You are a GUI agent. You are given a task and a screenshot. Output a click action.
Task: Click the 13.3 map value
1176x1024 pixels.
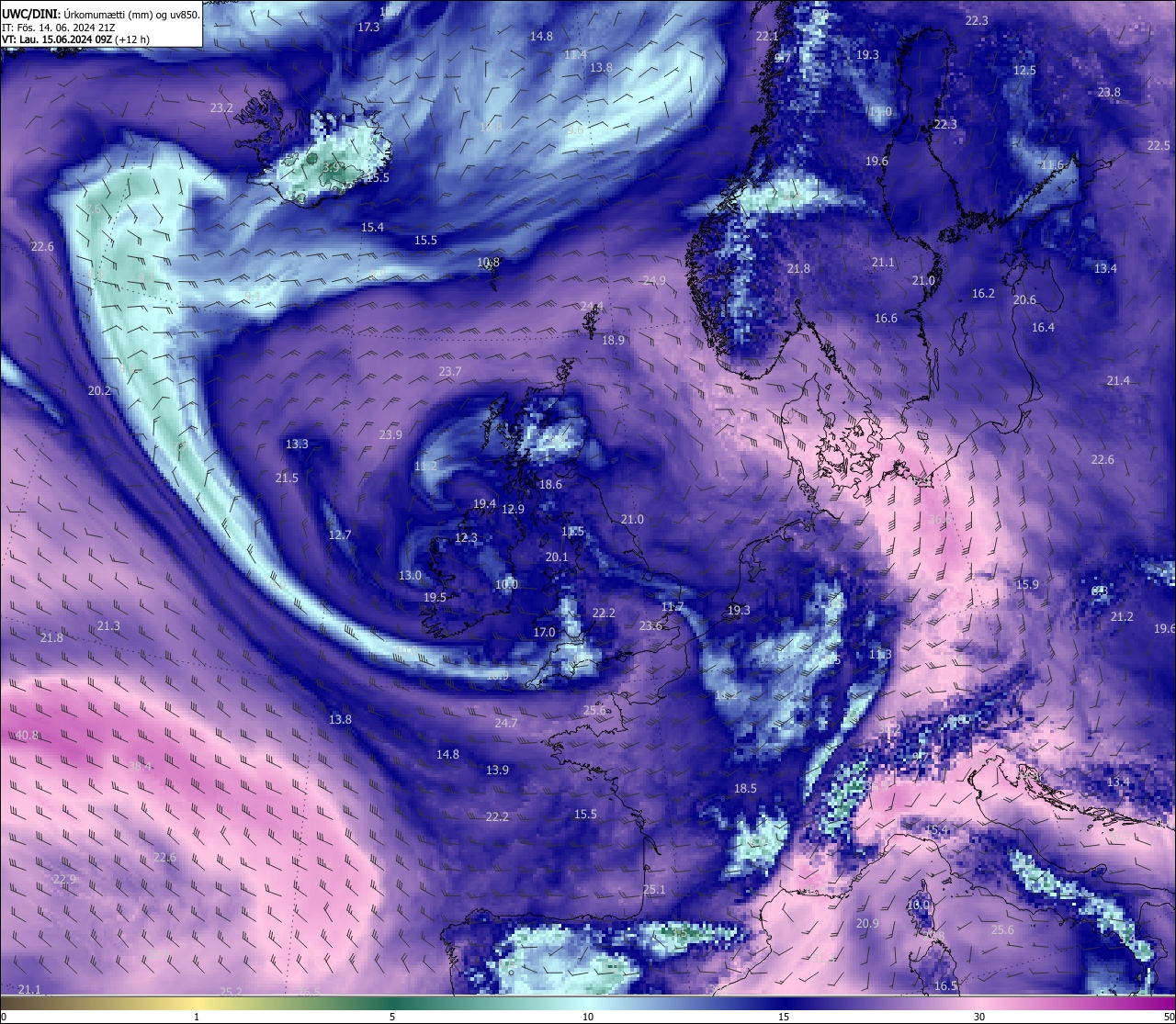pos(297,444)
